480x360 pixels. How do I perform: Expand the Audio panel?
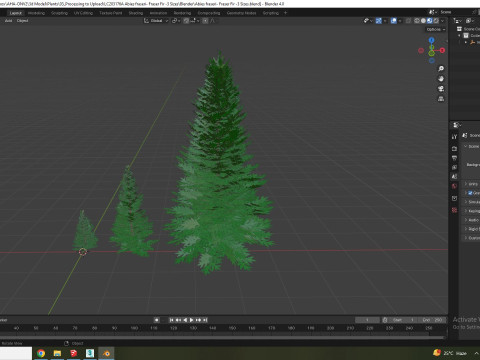[x=466, y=220]
